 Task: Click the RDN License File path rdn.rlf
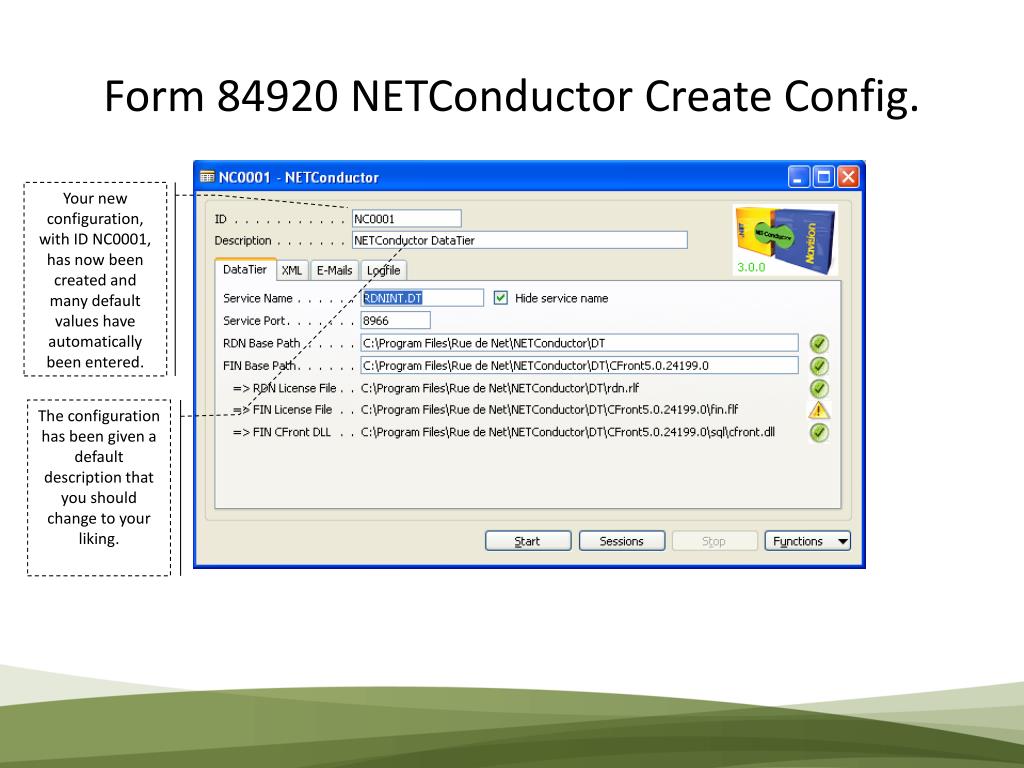[x=500, y=388]
